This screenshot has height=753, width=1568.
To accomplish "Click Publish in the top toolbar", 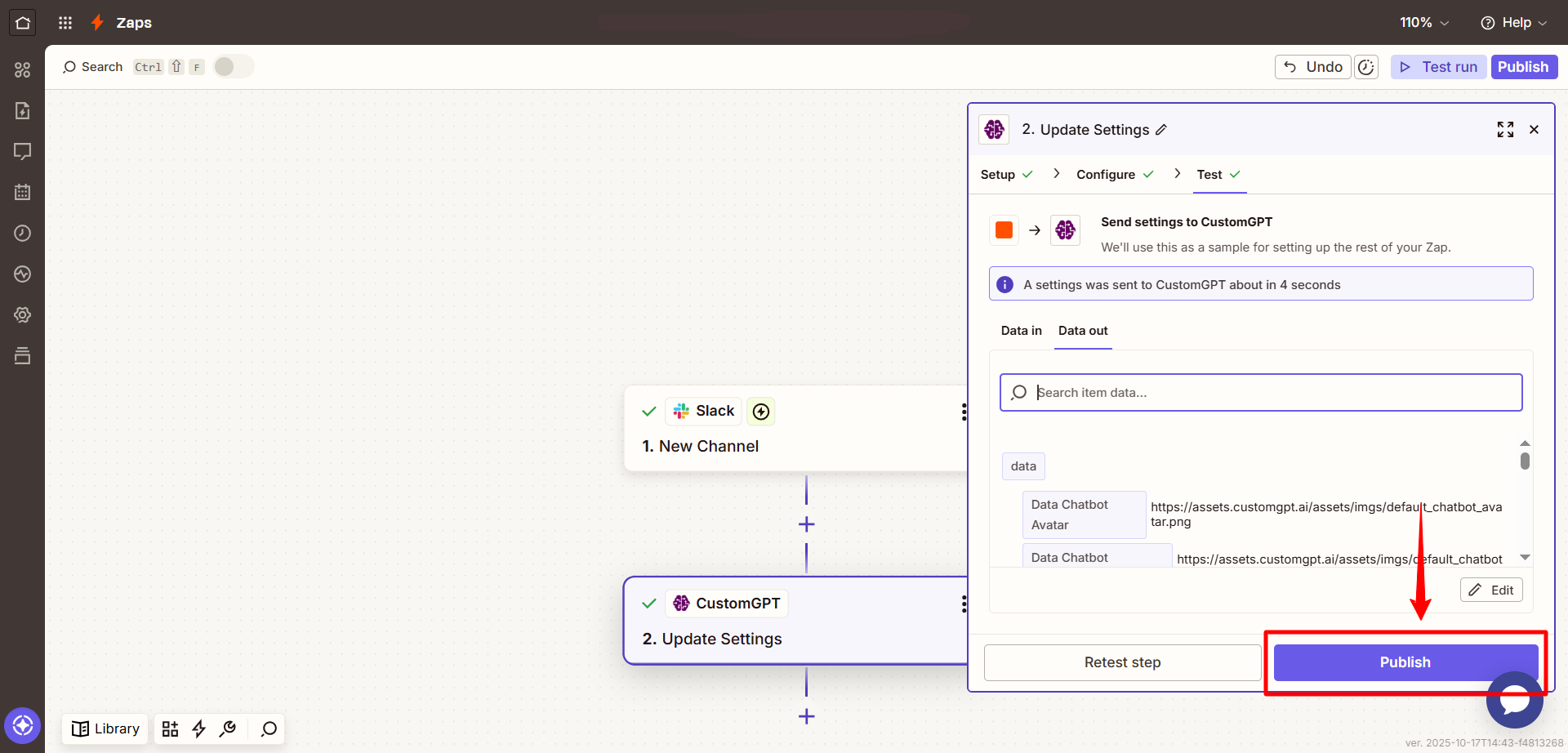I will [x=1523, y=67].
